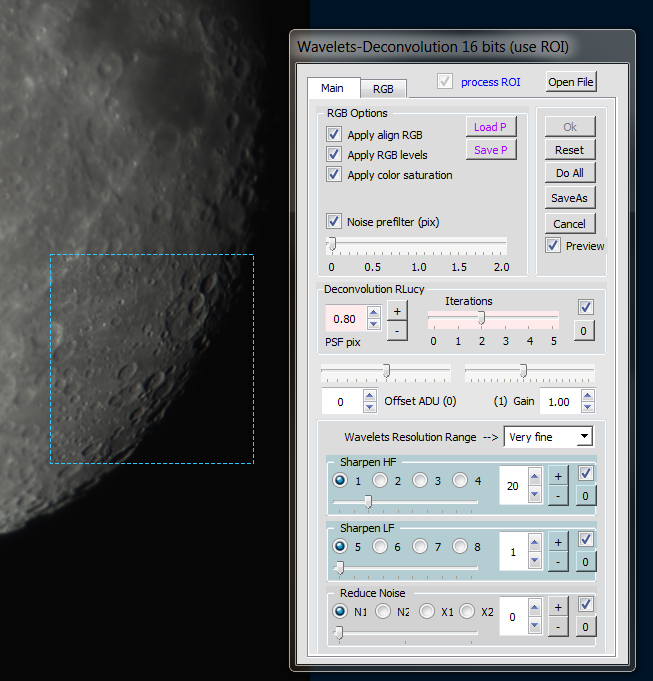
Task: Click the Cancel button
Action: 570,224
